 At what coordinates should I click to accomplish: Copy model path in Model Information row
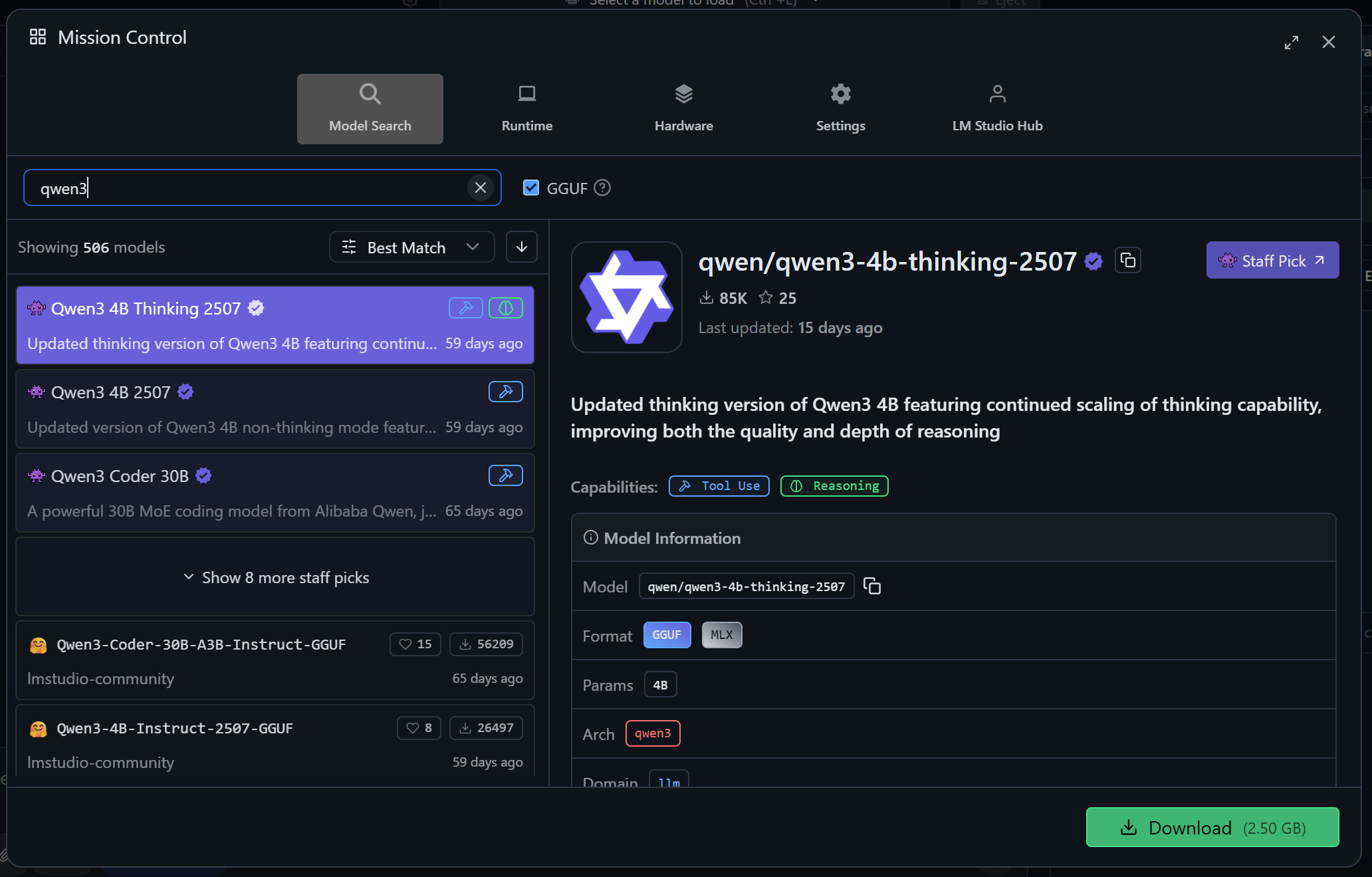871,586
